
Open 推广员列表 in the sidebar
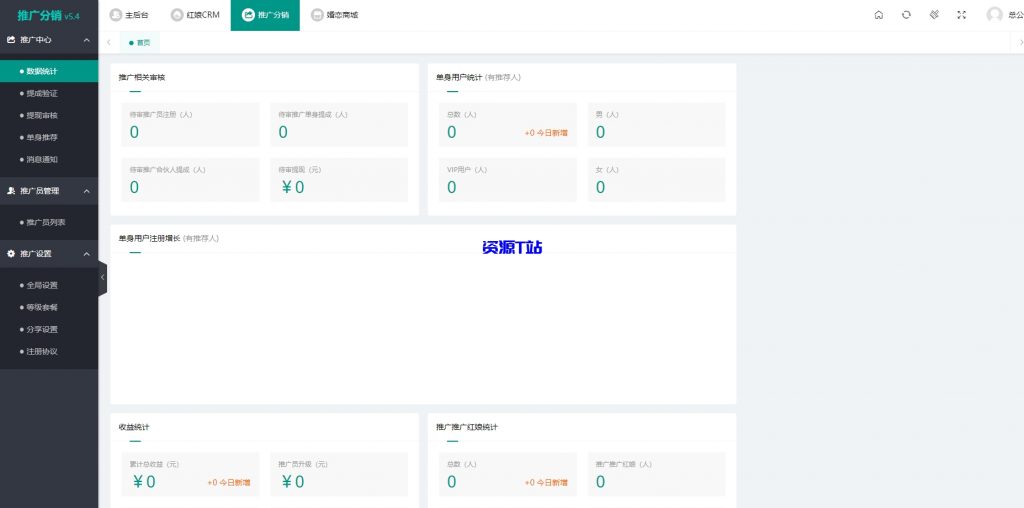[45, 222]
